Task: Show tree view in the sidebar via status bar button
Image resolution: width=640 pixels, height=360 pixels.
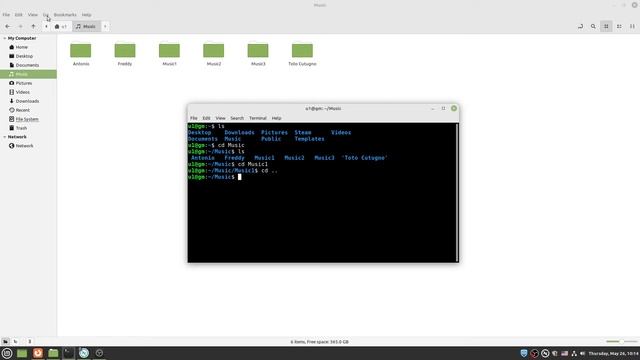Action: [x=16, y=342]
